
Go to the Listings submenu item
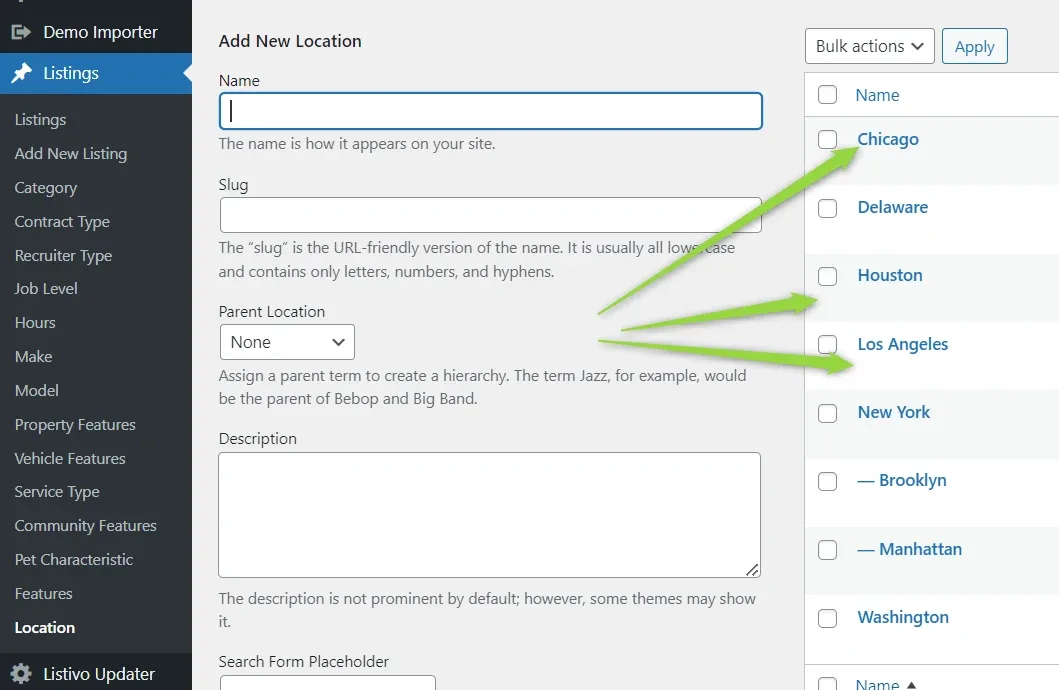pyautogui.click(x=41, y=120)
